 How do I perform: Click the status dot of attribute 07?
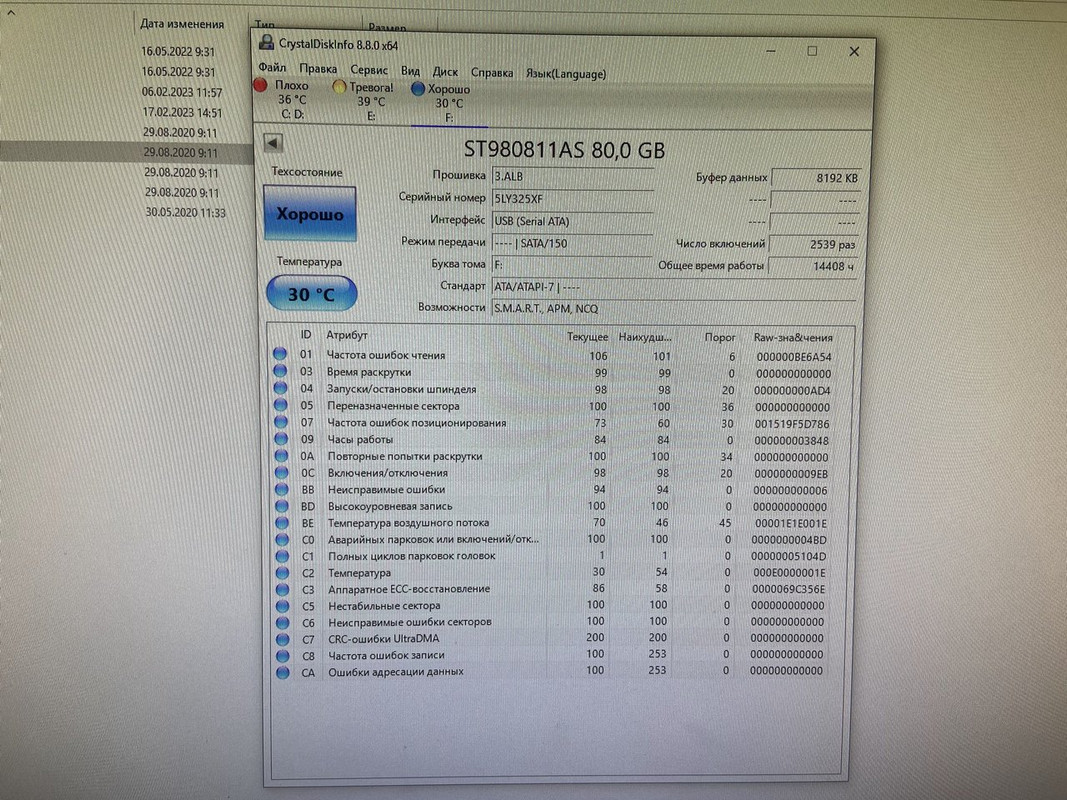[x=281, y=422]
